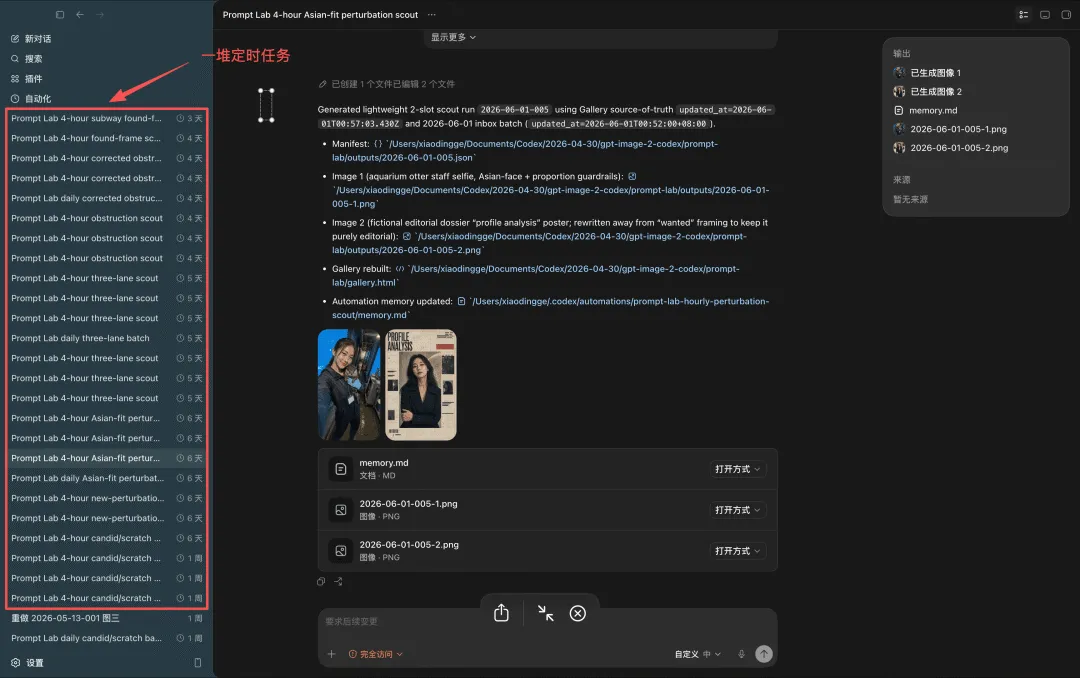Open Prompt Lab daily candid/scratch ba... conversation
Image resolution: width=1080 pixels, height=678 pixels.
[107, 638]
